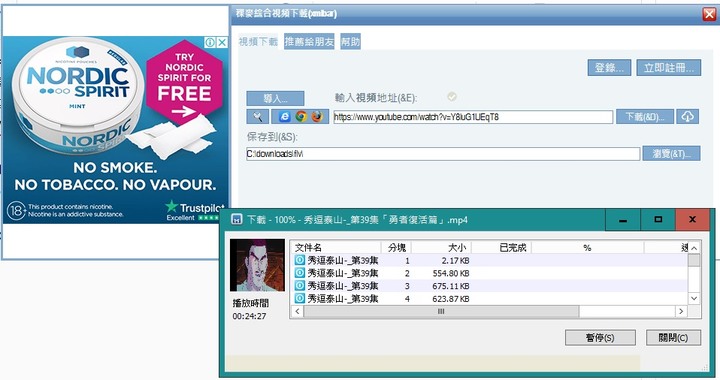Click the horizontal scroll left arrow
Image resolution: width=720 pixels, height=380 pixels.
298,311
